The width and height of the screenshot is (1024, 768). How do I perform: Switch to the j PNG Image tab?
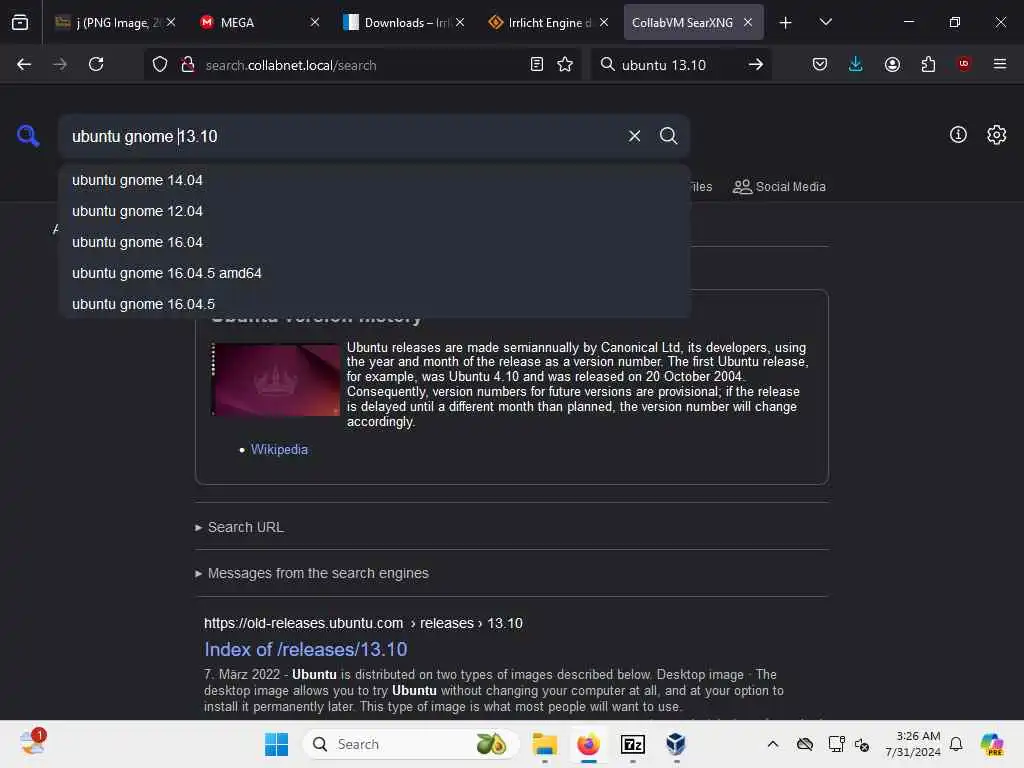(116, 22)
